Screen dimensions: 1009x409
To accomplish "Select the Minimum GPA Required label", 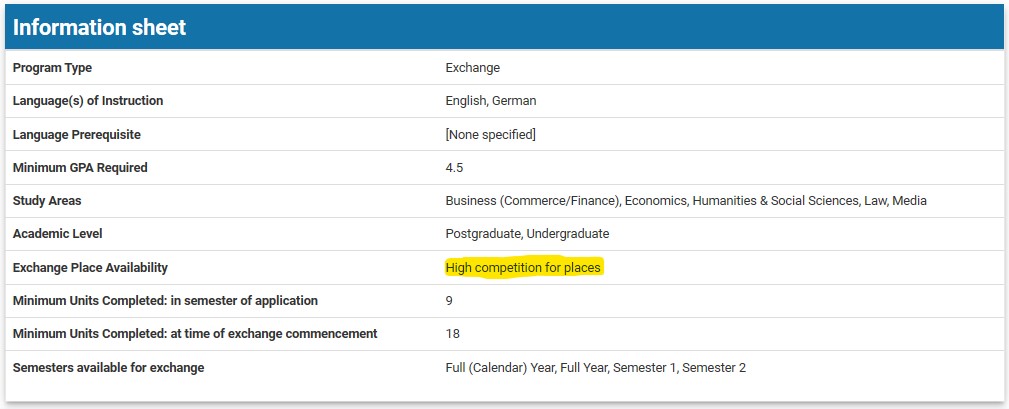I will (x=80, y=168).
